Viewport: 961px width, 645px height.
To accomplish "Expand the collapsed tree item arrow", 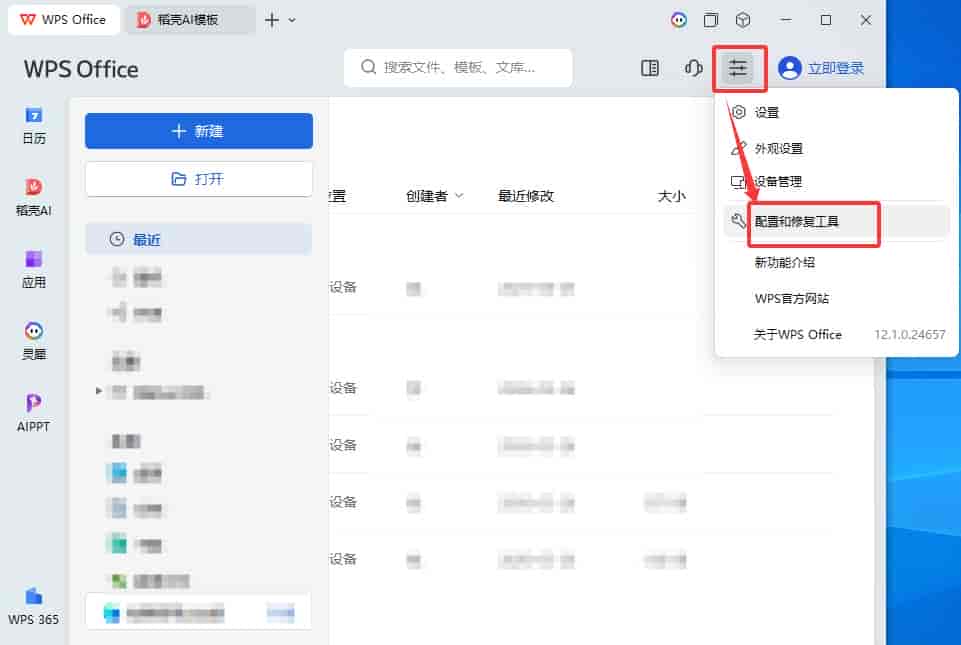I will [x=99, y=391].
